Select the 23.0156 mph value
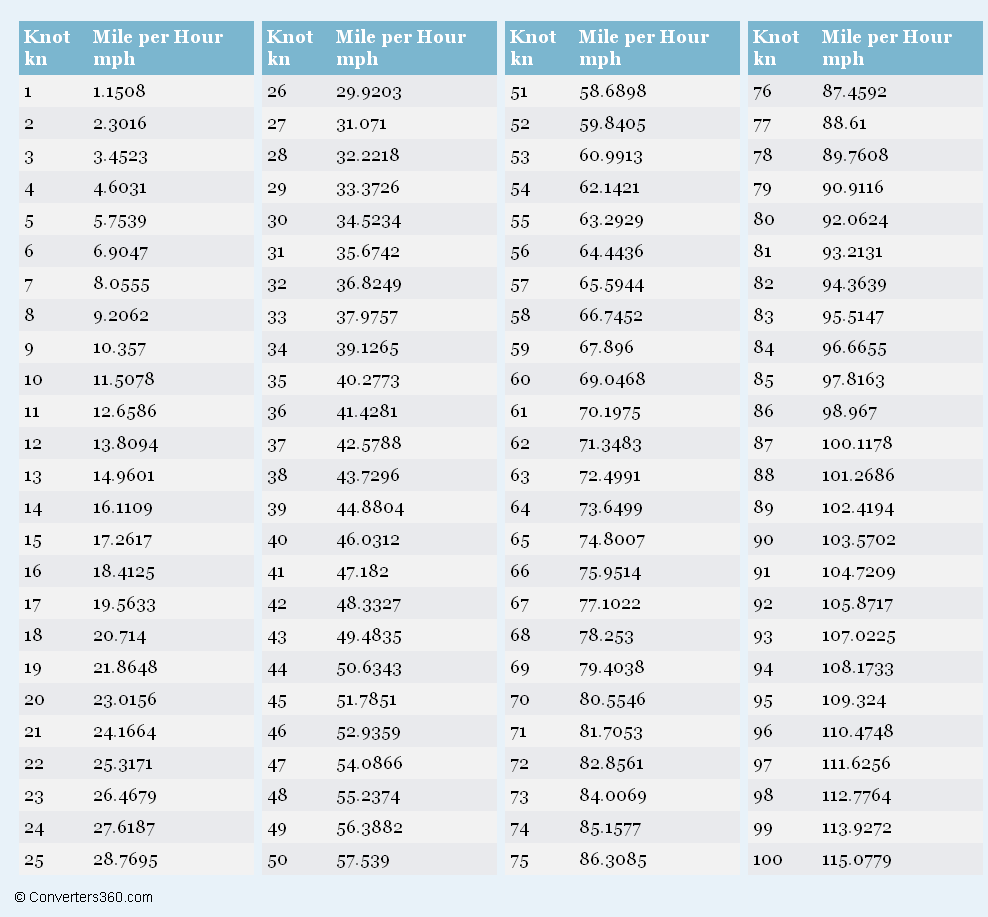Image resolution: width=988 pixels, height=917 pixels. click(125, 700)
